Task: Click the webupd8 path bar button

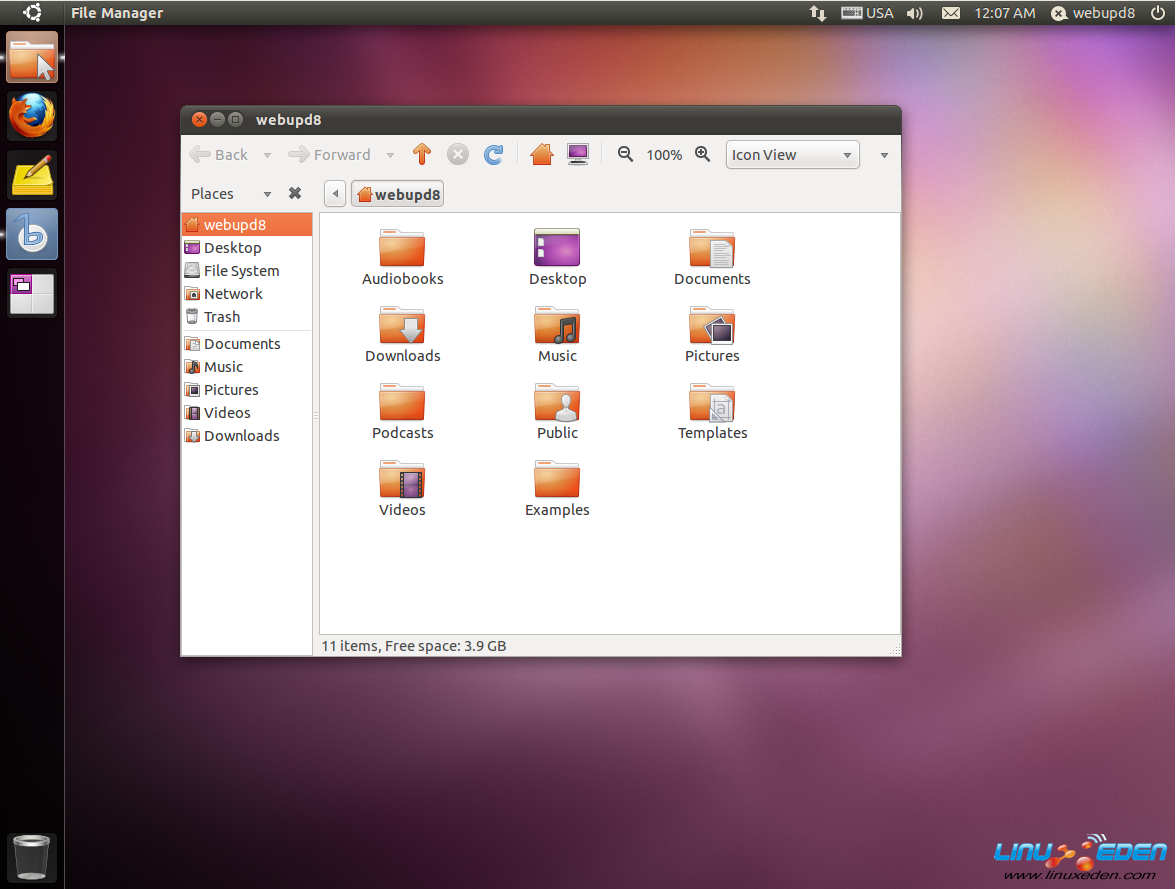Action: pyautogui.click(x=397, y=194)
